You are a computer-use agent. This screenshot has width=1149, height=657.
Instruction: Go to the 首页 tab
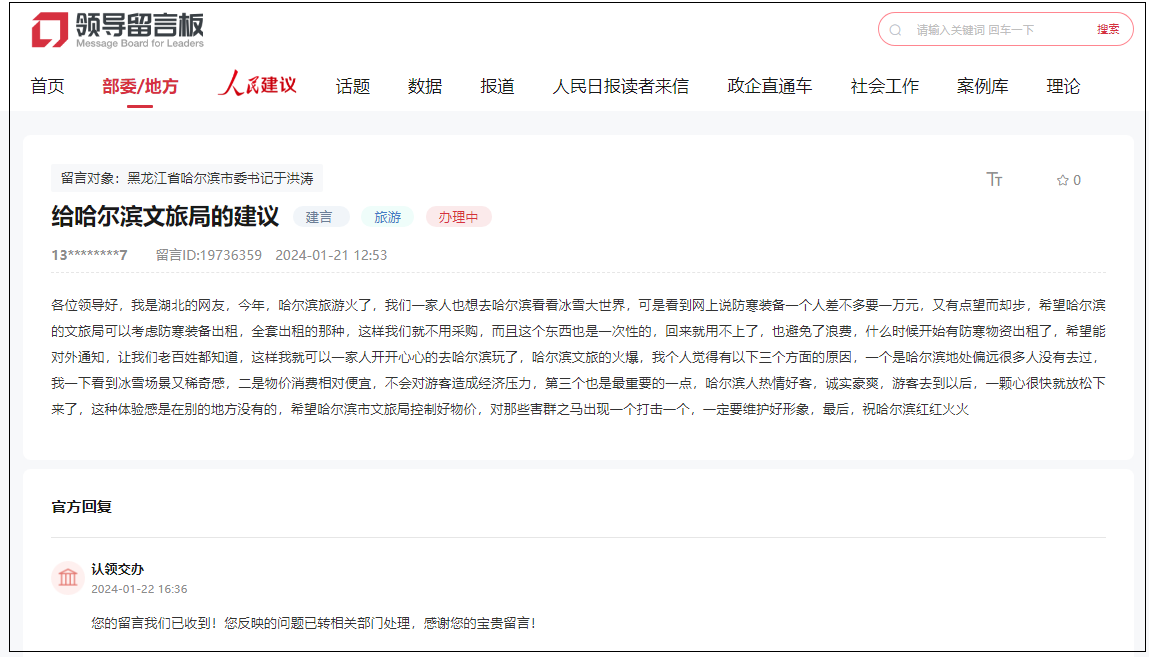point(48,86)
